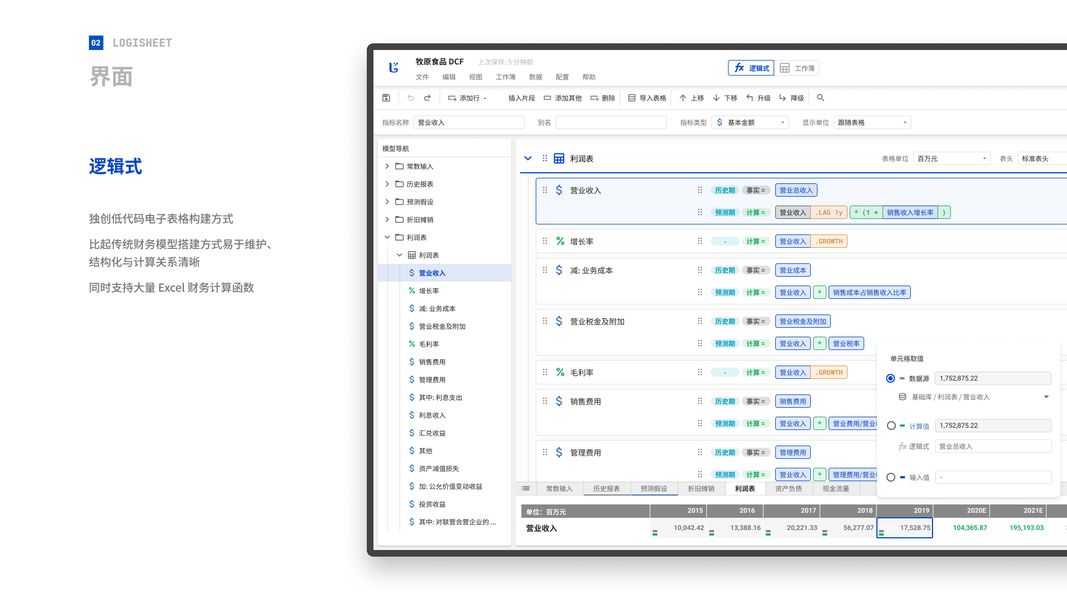Click the redo arrow icon
The width and height of the screenshot is (1067, 600).
pyautogui.click(x=427, y=98)
